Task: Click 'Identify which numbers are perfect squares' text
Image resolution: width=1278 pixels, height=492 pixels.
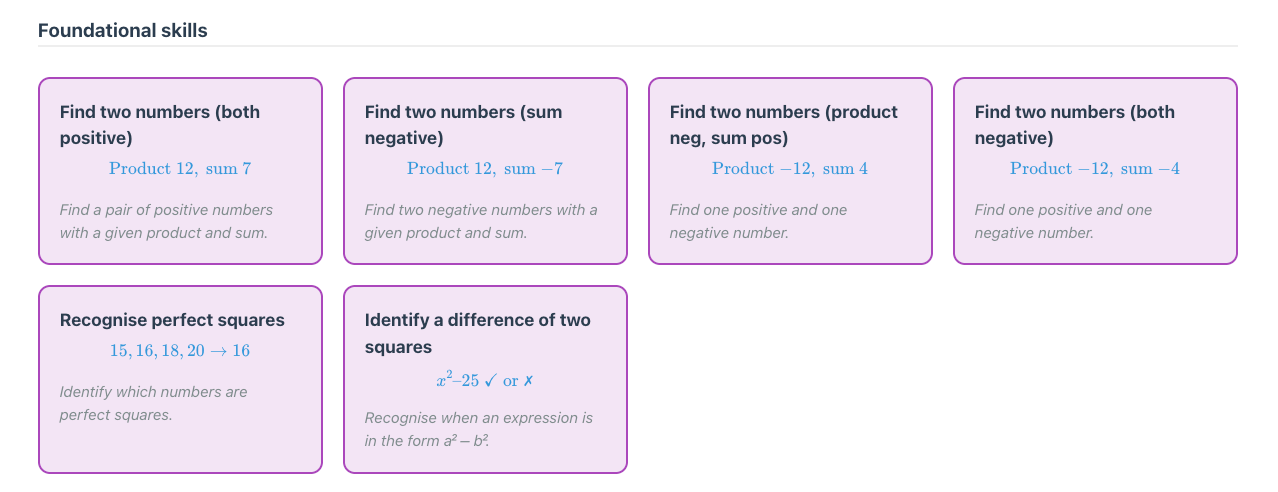Action: [x=153, y=403]
